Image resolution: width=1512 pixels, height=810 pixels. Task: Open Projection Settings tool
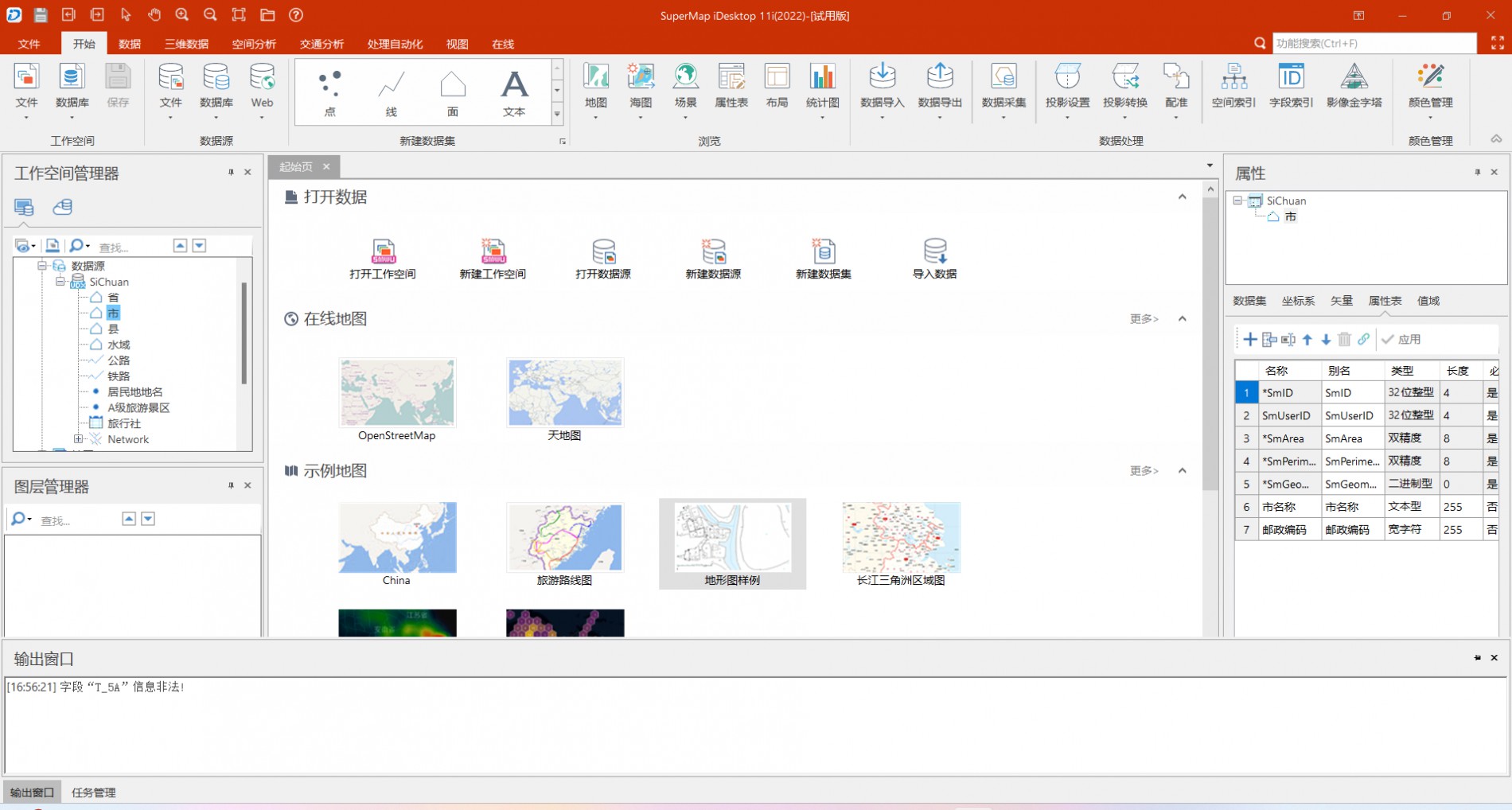1067,76
